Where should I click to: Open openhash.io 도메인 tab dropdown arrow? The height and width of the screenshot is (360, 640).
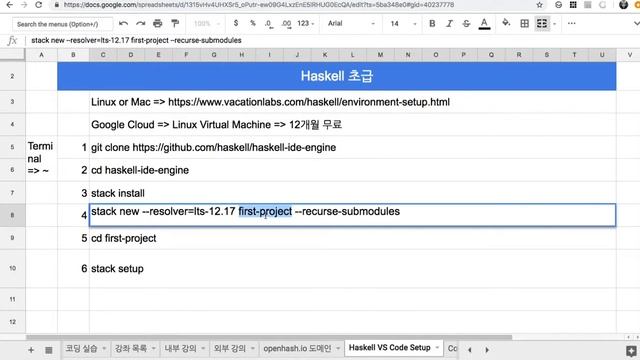[x=338, y=349]
